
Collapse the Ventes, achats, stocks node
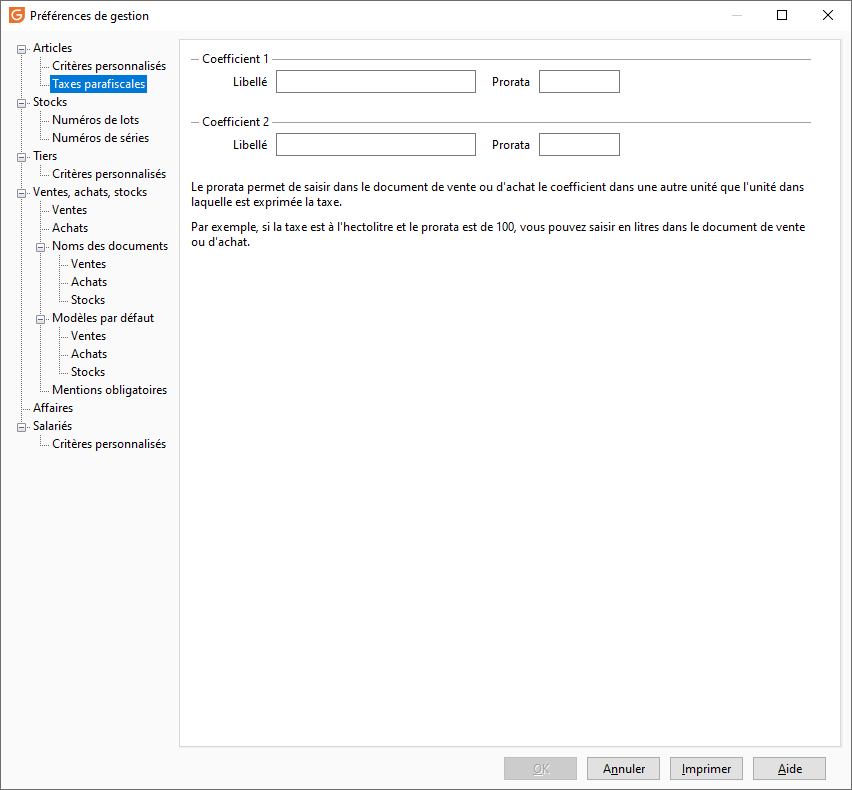pyautogui.click(x=21, y=193)
